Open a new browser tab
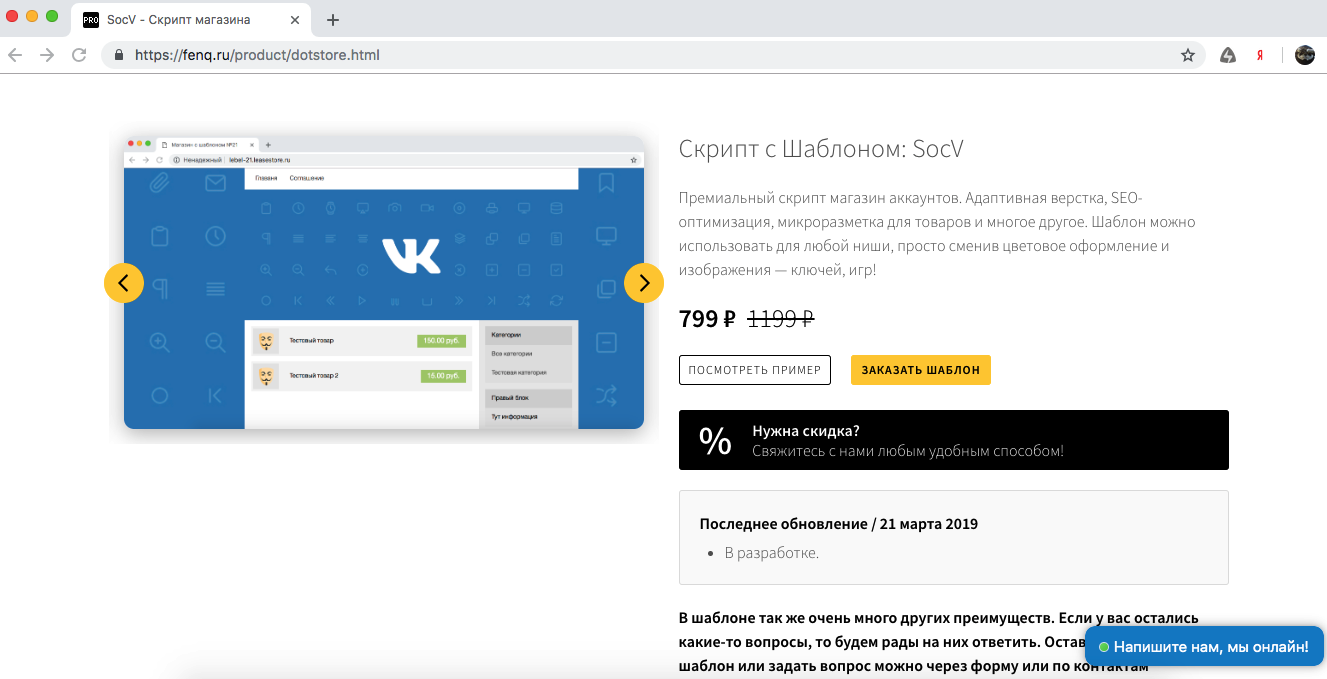Image resolution: width=1327 pixels, height=679 pixels. [x=333, y=20]
